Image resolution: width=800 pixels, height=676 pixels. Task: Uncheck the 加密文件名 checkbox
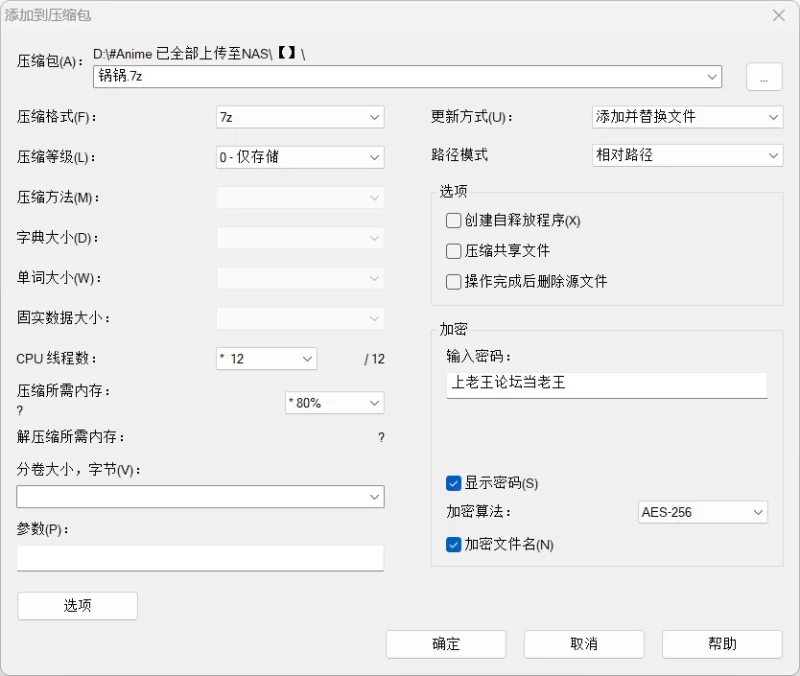point(453,545)
